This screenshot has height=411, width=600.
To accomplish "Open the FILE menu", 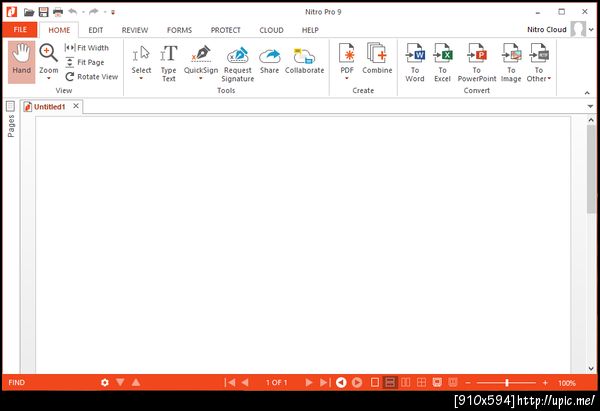I will [20, 30].
